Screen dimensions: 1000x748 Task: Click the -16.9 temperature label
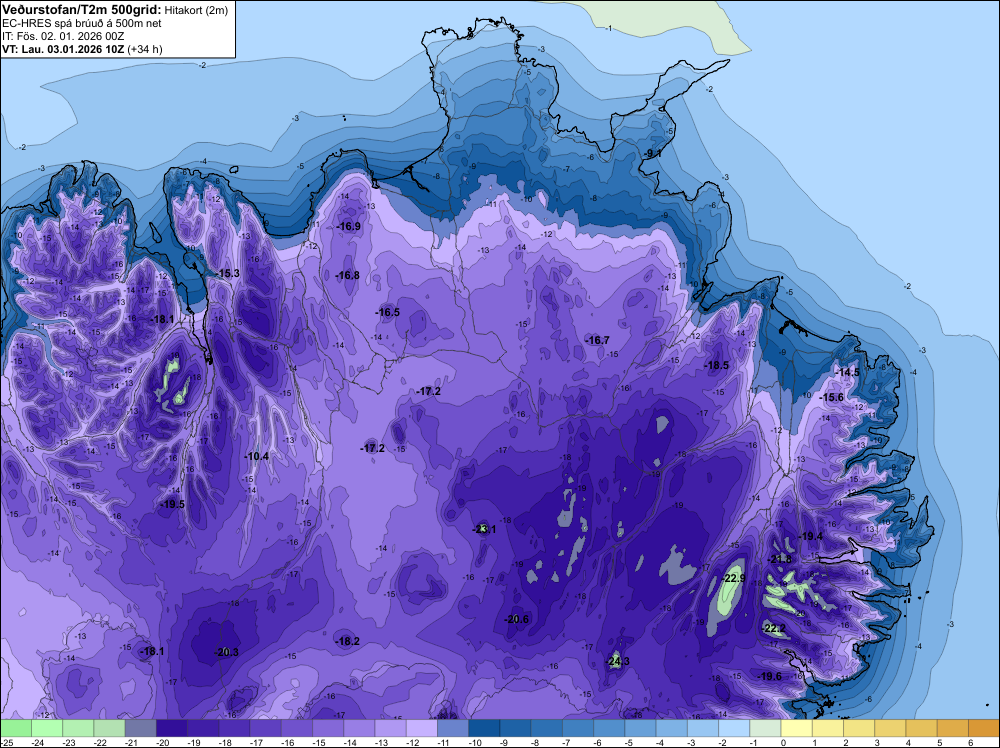(349, 226)
